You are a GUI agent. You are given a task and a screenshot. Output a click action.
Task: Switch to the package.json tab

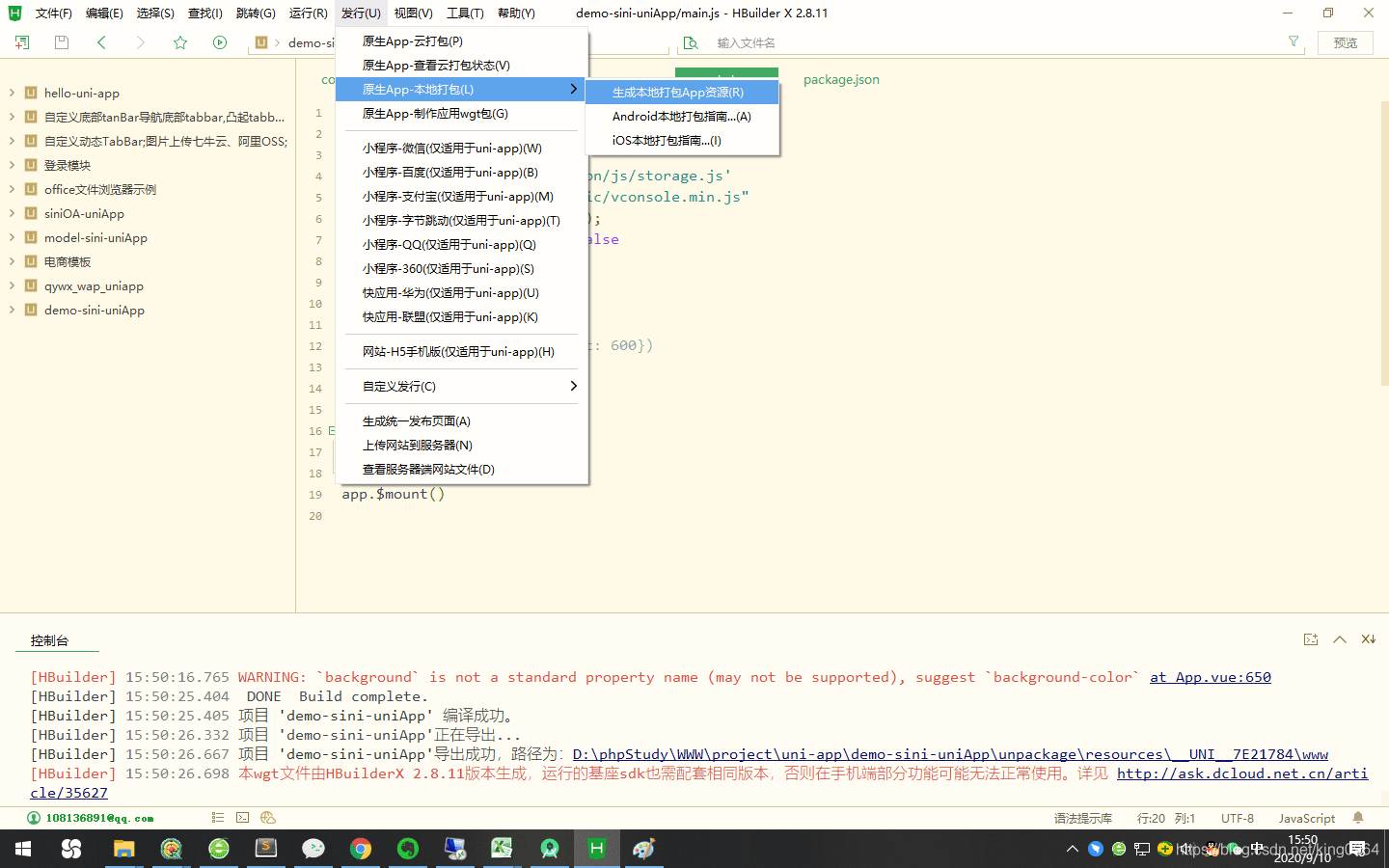coord(840,79)
